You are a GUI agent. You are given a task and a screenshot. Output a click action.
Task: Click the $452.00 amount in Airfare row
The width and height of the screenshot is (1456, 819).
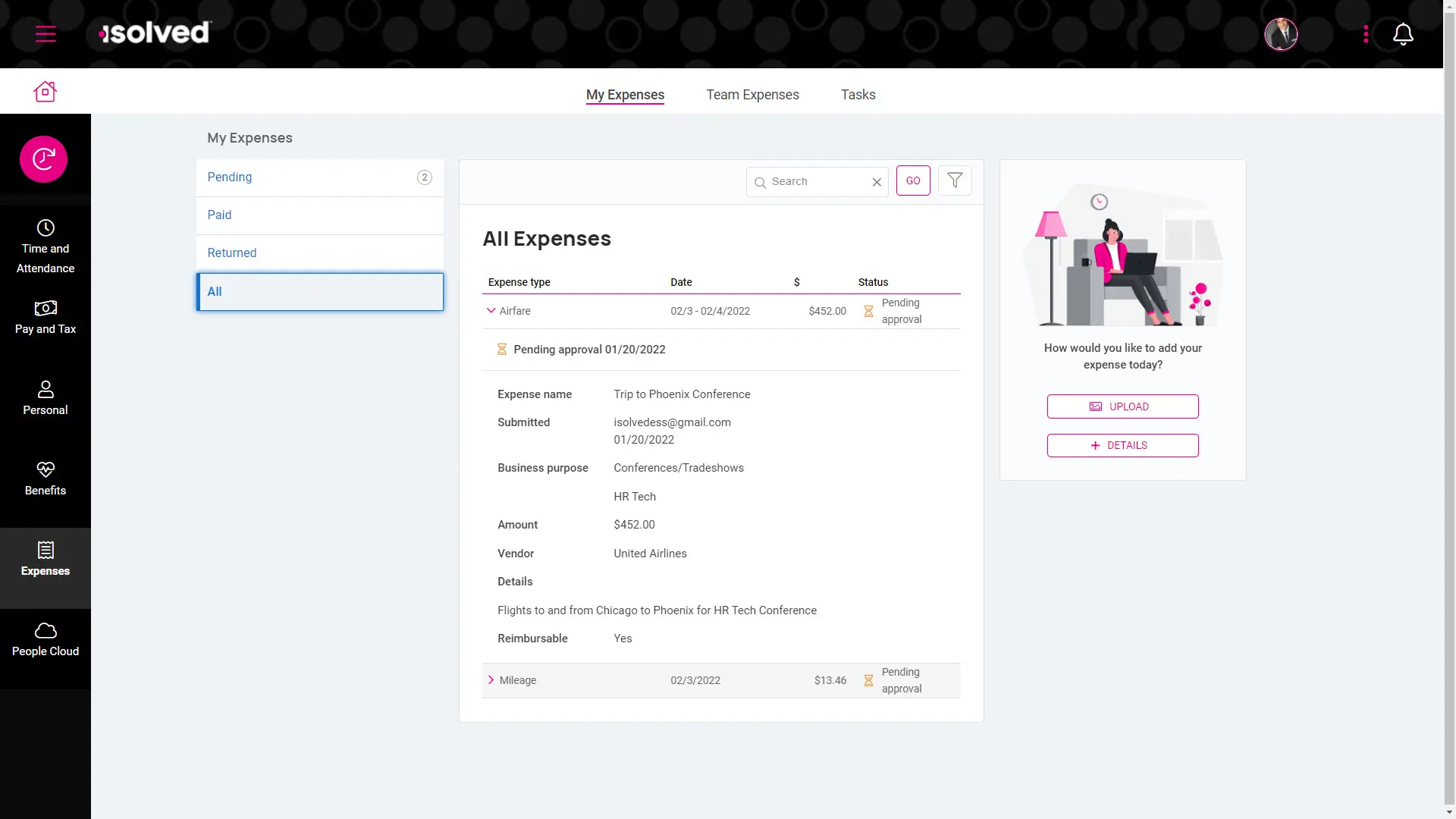tap(827, 311)
